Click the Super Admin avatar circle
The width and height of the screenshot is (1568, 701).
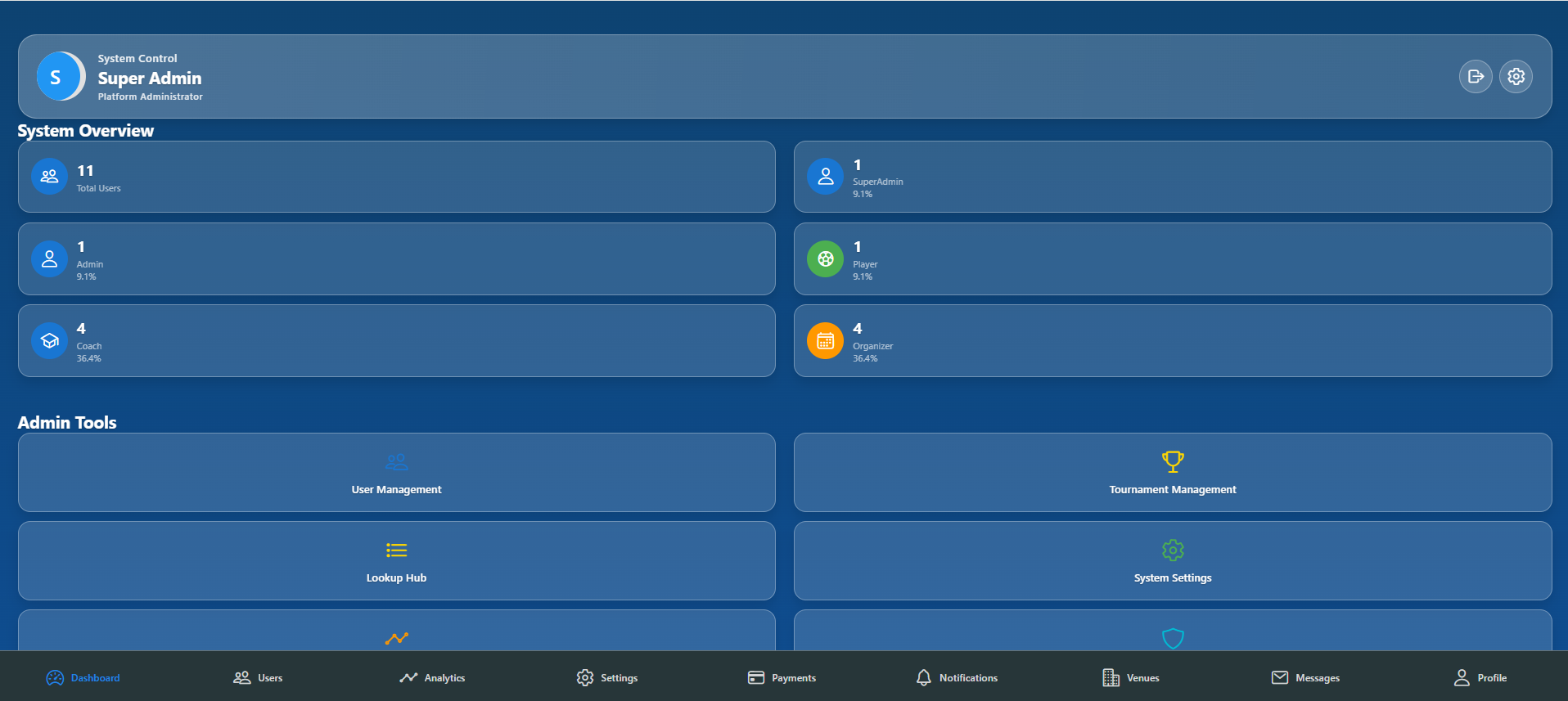coord(60,77)
